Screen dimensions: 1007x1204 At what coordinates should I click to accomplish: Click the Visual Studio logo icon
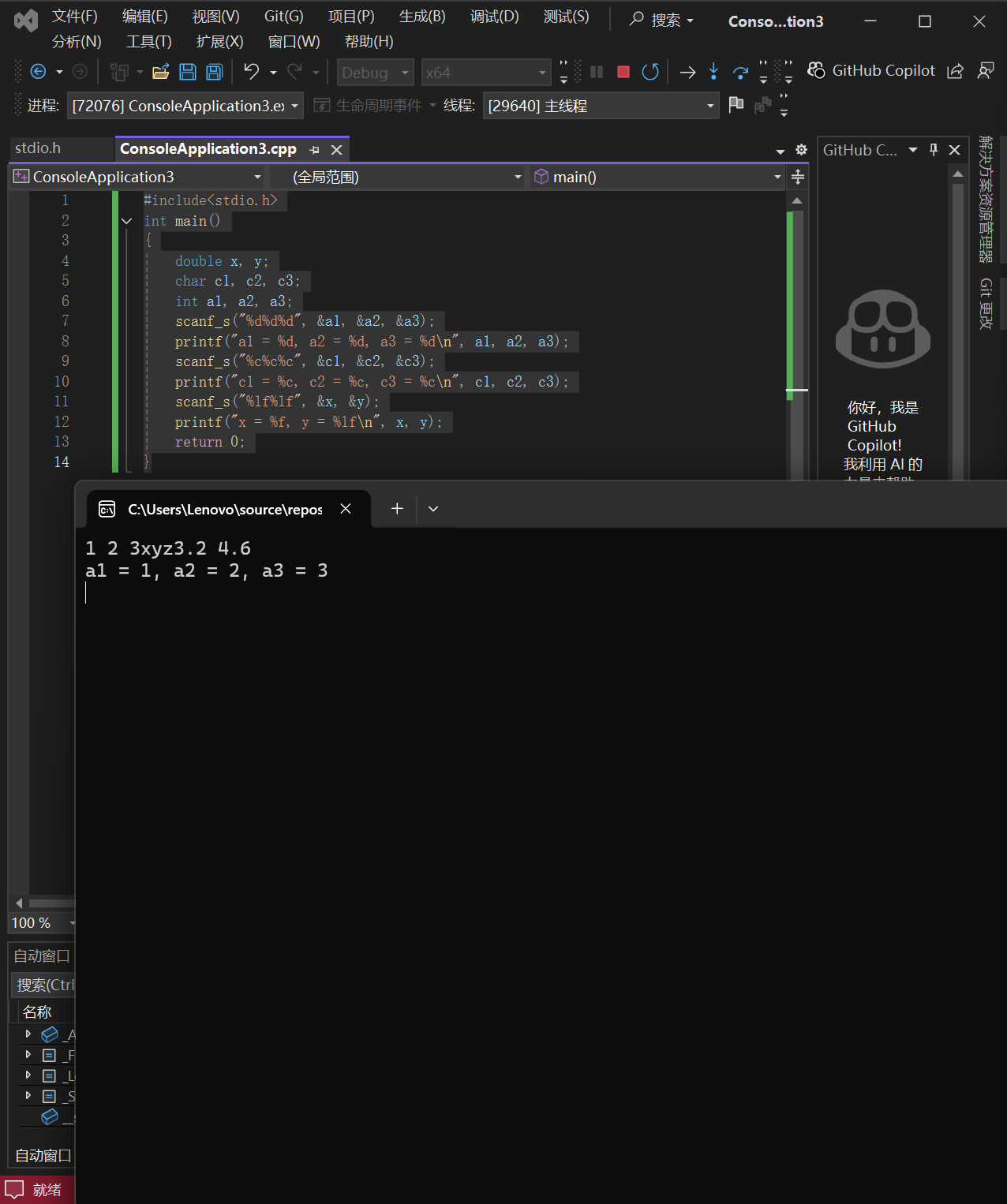26,21
